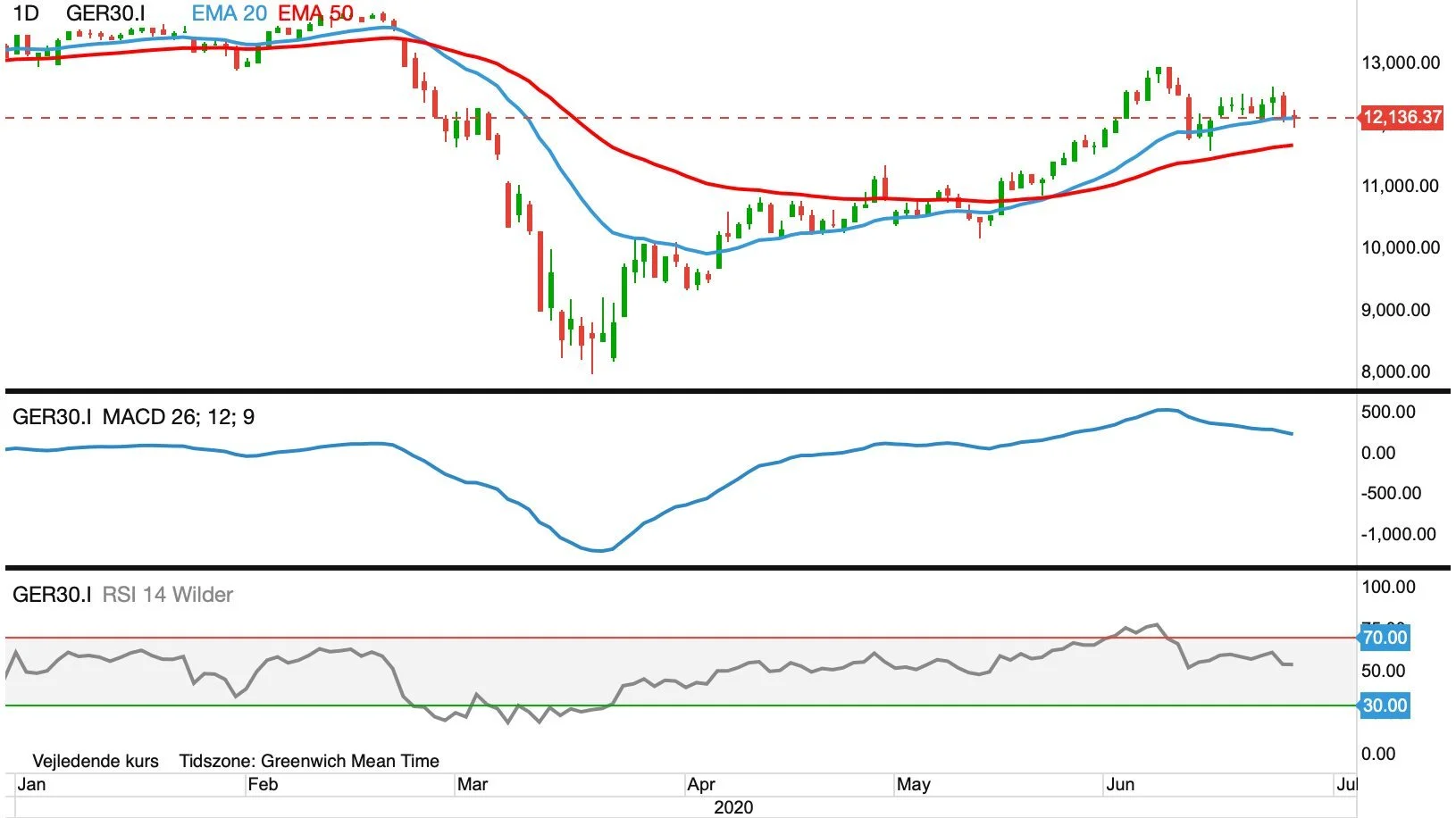Open the MACD 26; 12; 9 indicator label
The height and width of the screenshot is (818, 1456).
pos(179,417)
